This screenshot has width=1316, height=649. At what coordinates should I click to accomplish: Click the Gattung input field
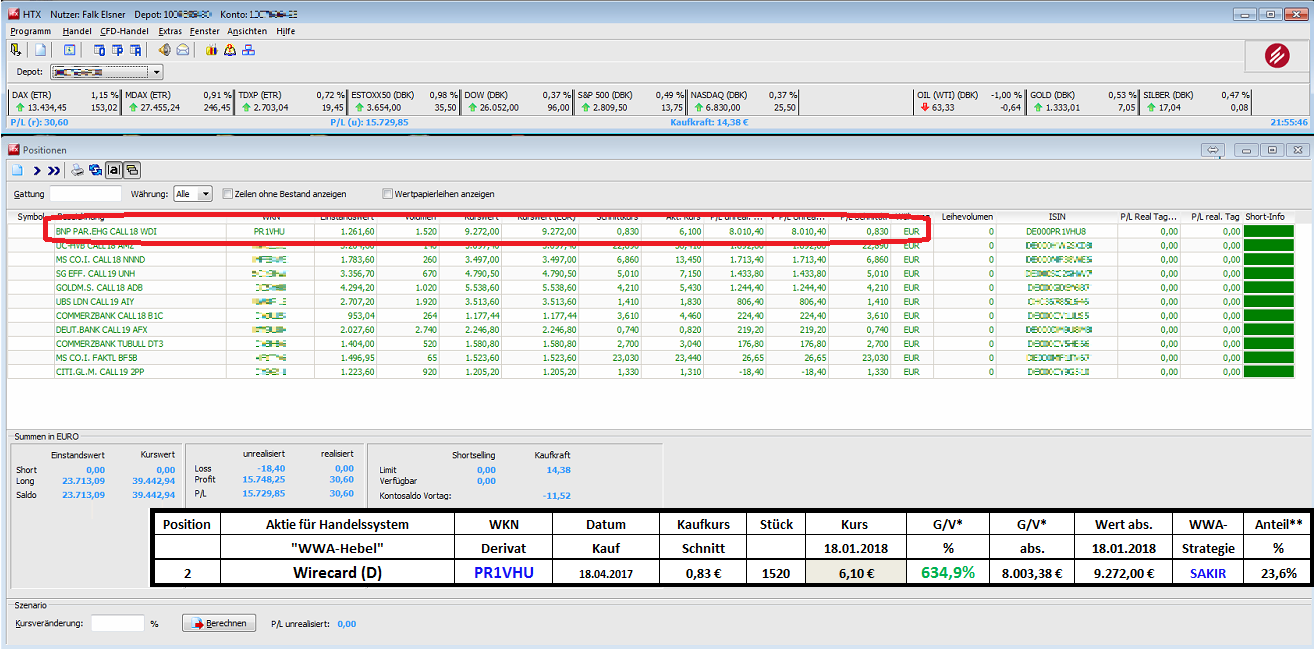[85, 194]
